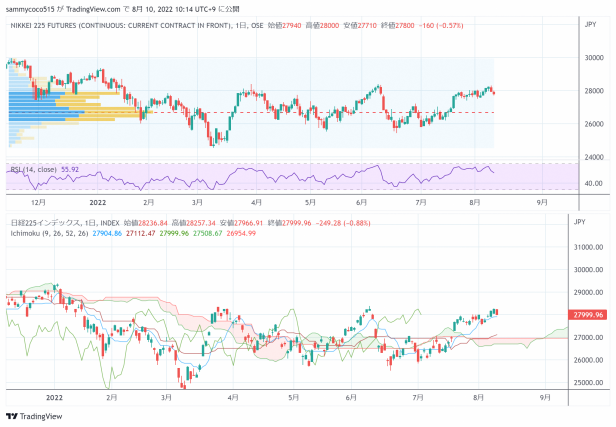Image resolution: width=616 pixels, height=427 pixels.
Task: Click Ichimoku green value 27508.67
Action: (x=207, y=233)
